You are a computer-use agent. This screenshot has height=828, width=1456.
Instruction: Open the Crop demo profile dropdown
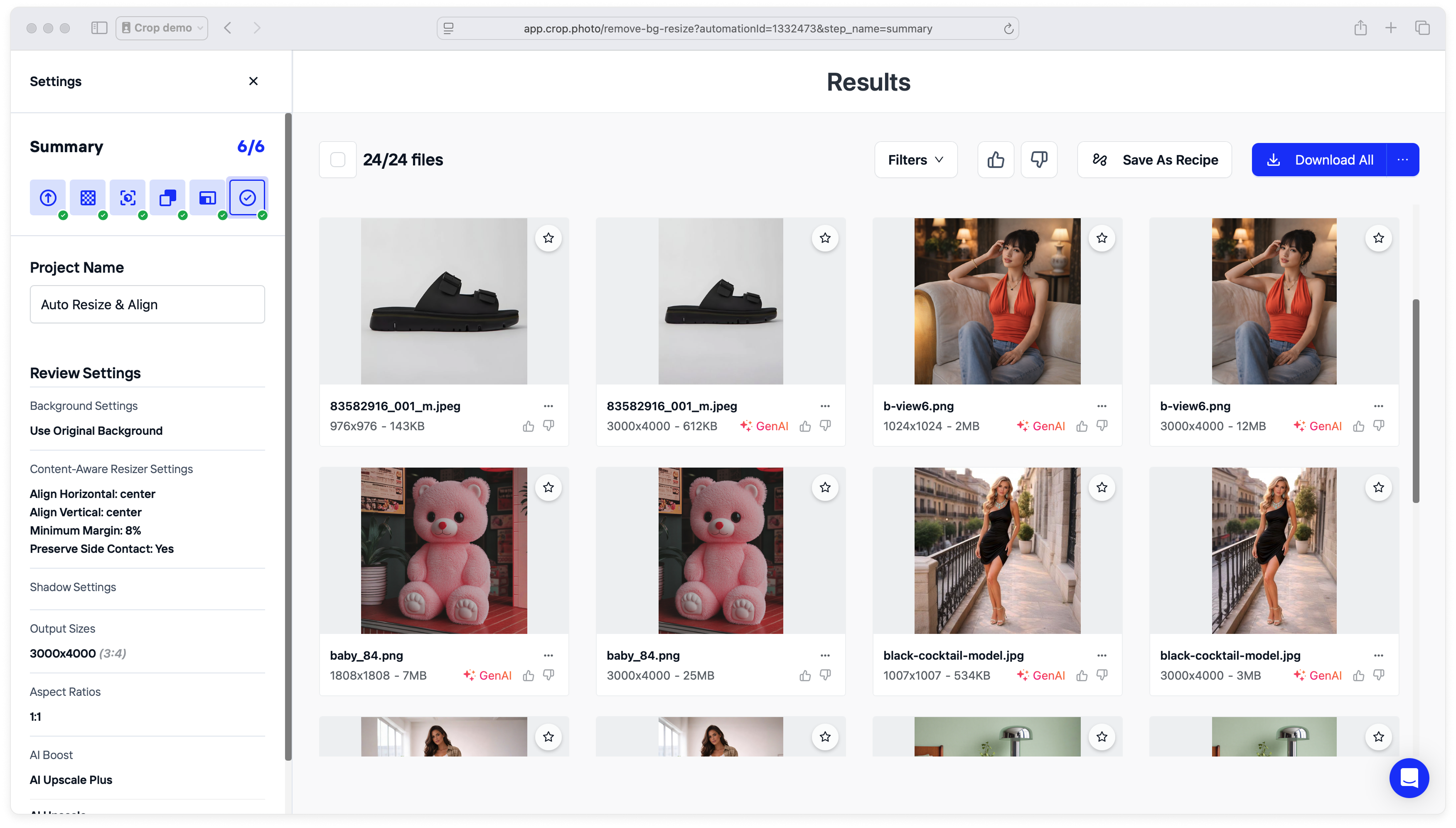[x=162, y=28]
